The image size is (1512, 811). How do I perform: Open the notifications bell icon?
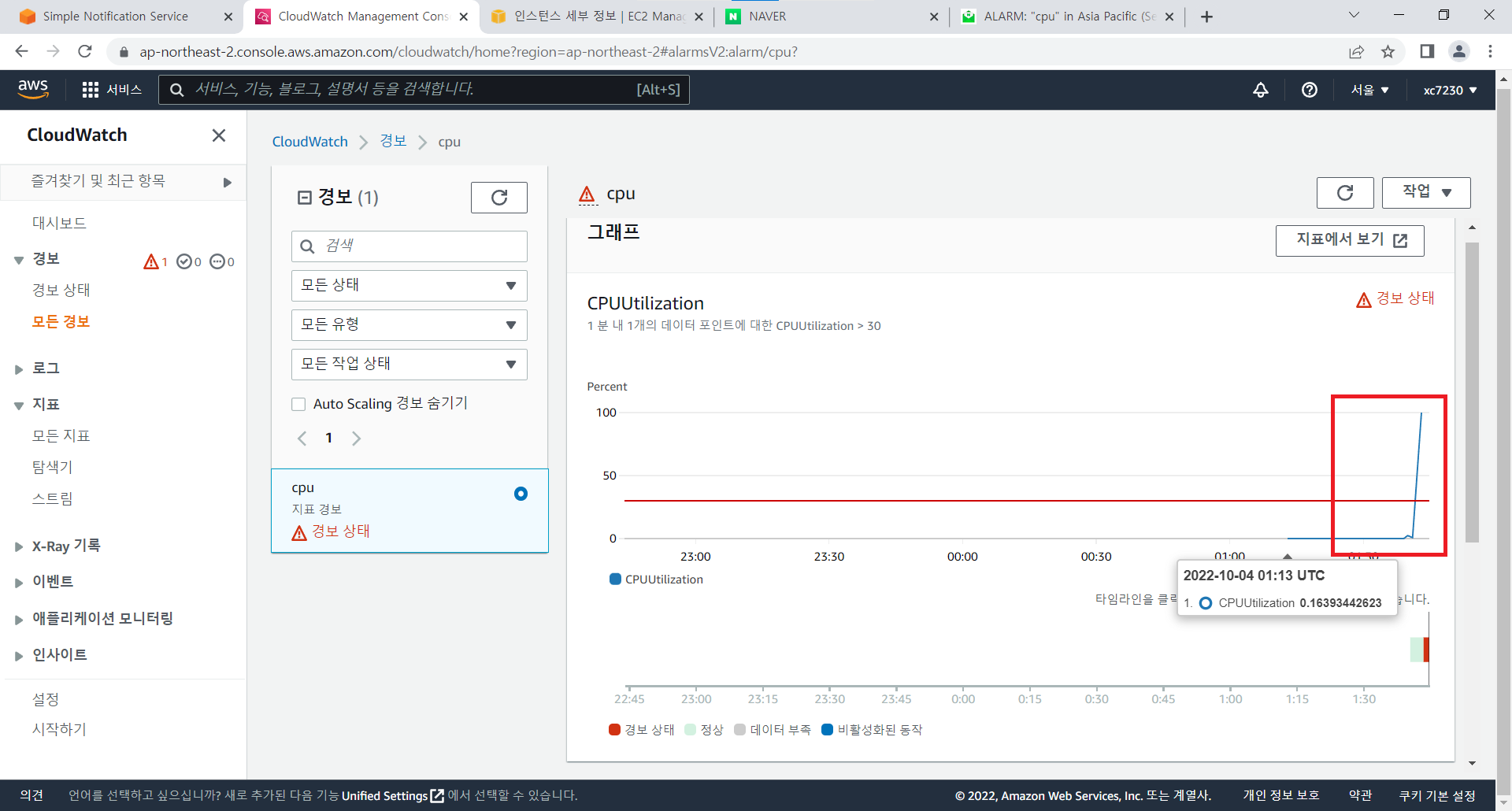[1261, 90]
